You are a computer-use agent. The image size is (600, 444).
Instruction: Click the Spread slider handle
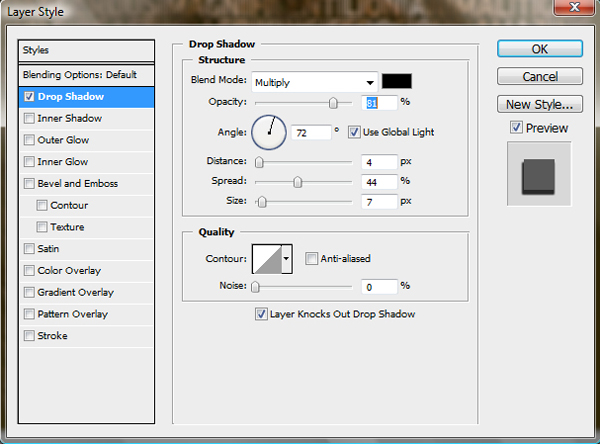[297, 182]
